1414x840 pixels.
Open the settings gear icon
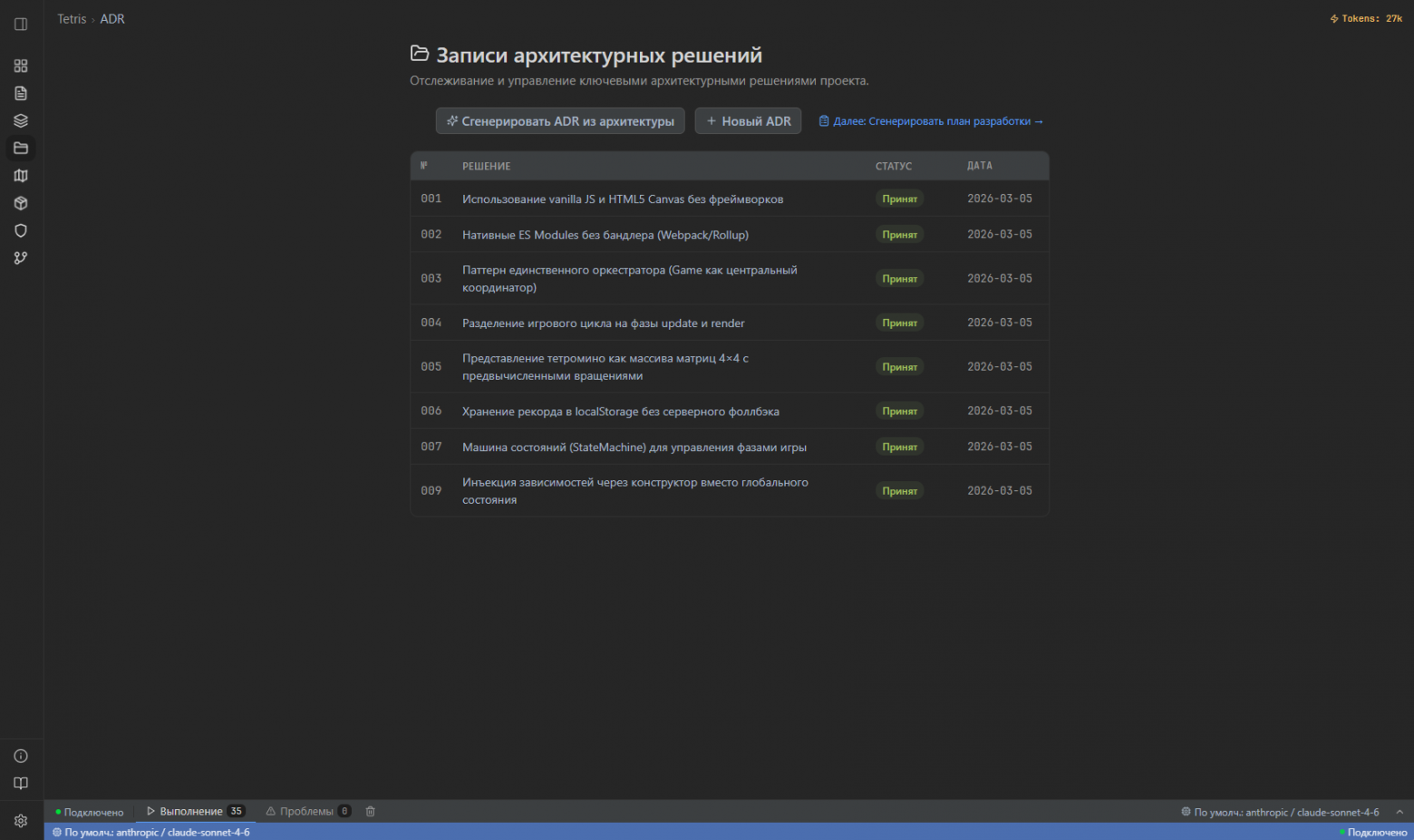pyautogui.click(x=21, y=821)
